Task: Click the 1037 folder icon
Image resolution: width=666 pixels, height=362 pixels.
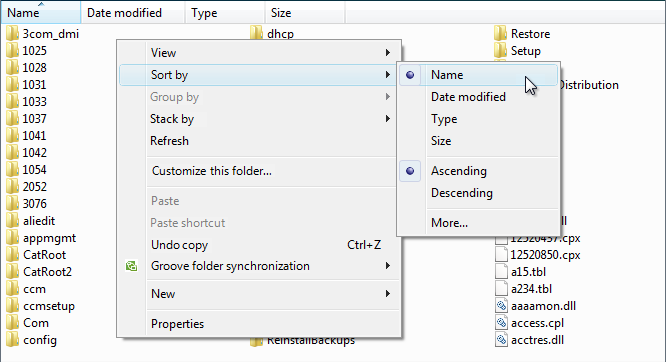Action: pyautogui.click(x=12, y=119)
